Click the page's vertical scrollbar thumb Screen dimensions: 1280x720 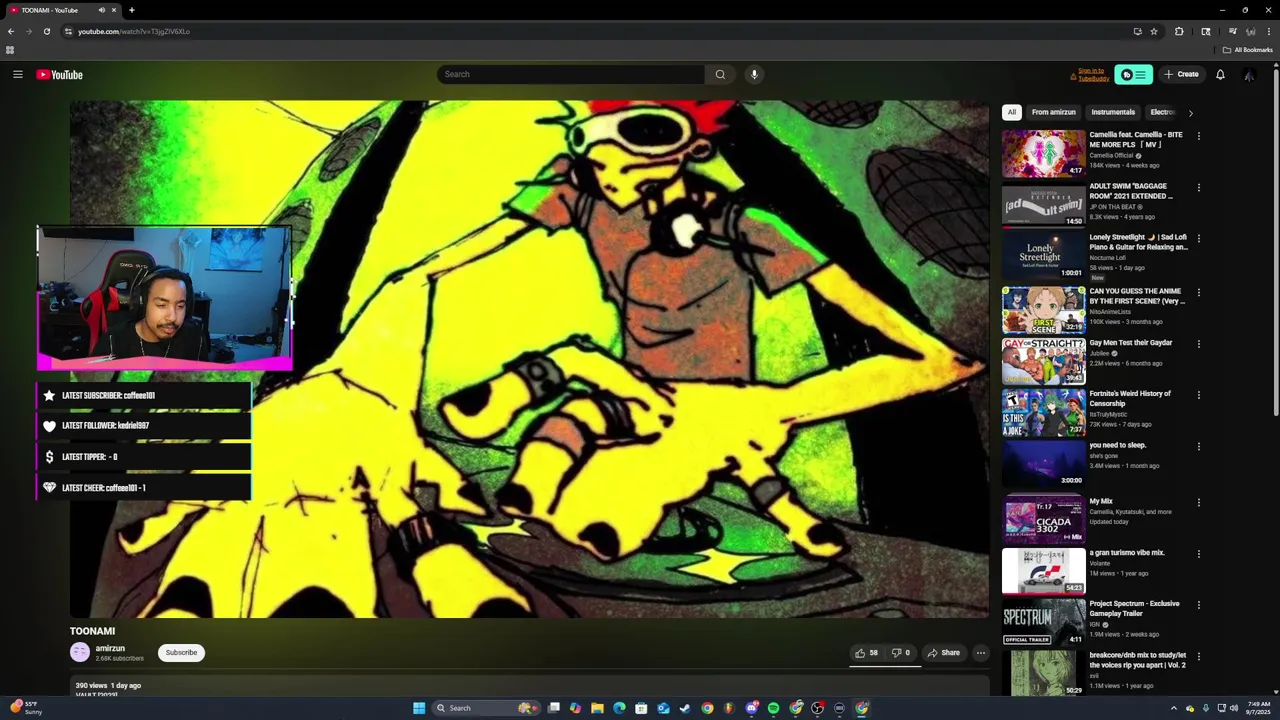[x=1275, y=242]
